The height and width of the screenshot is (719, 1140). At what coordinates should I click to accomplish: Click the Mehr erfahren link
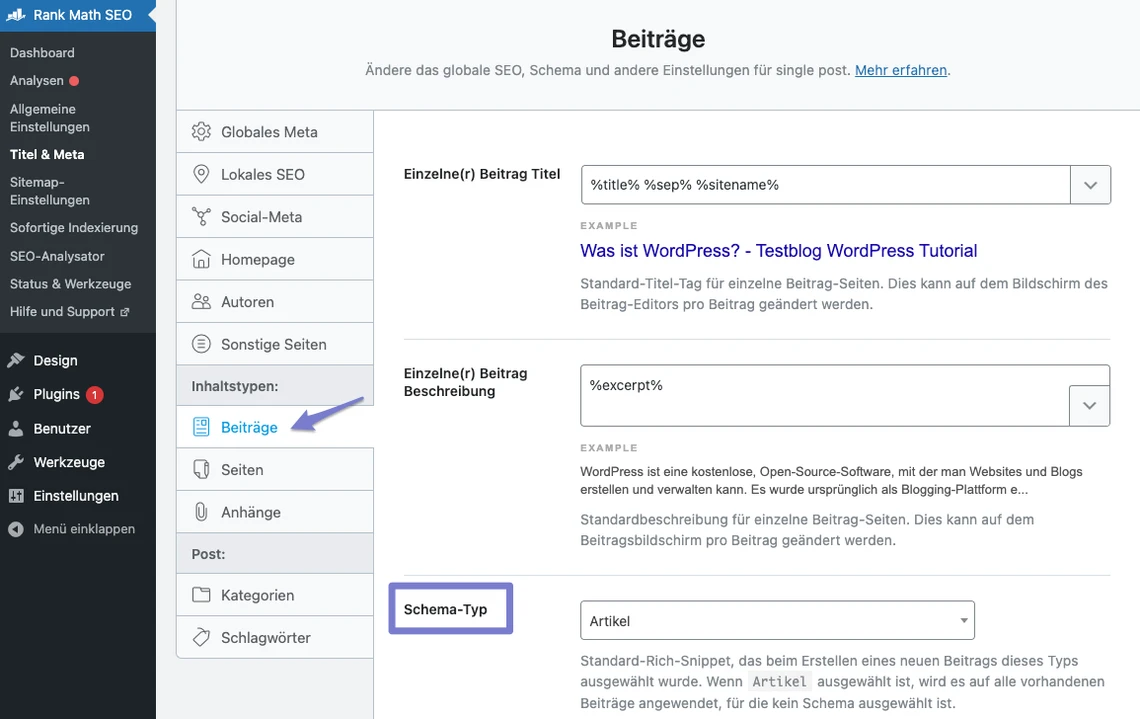(x=901, y=70)
